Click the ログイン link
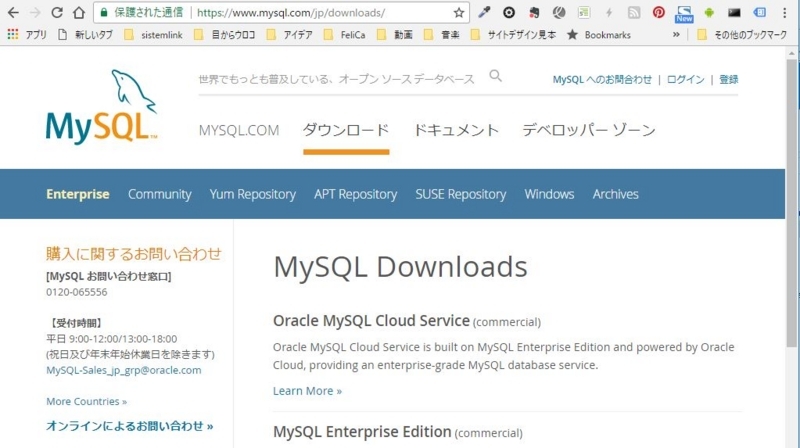The image size is (800, 448). pyautogui.click(x=685, y=80)
